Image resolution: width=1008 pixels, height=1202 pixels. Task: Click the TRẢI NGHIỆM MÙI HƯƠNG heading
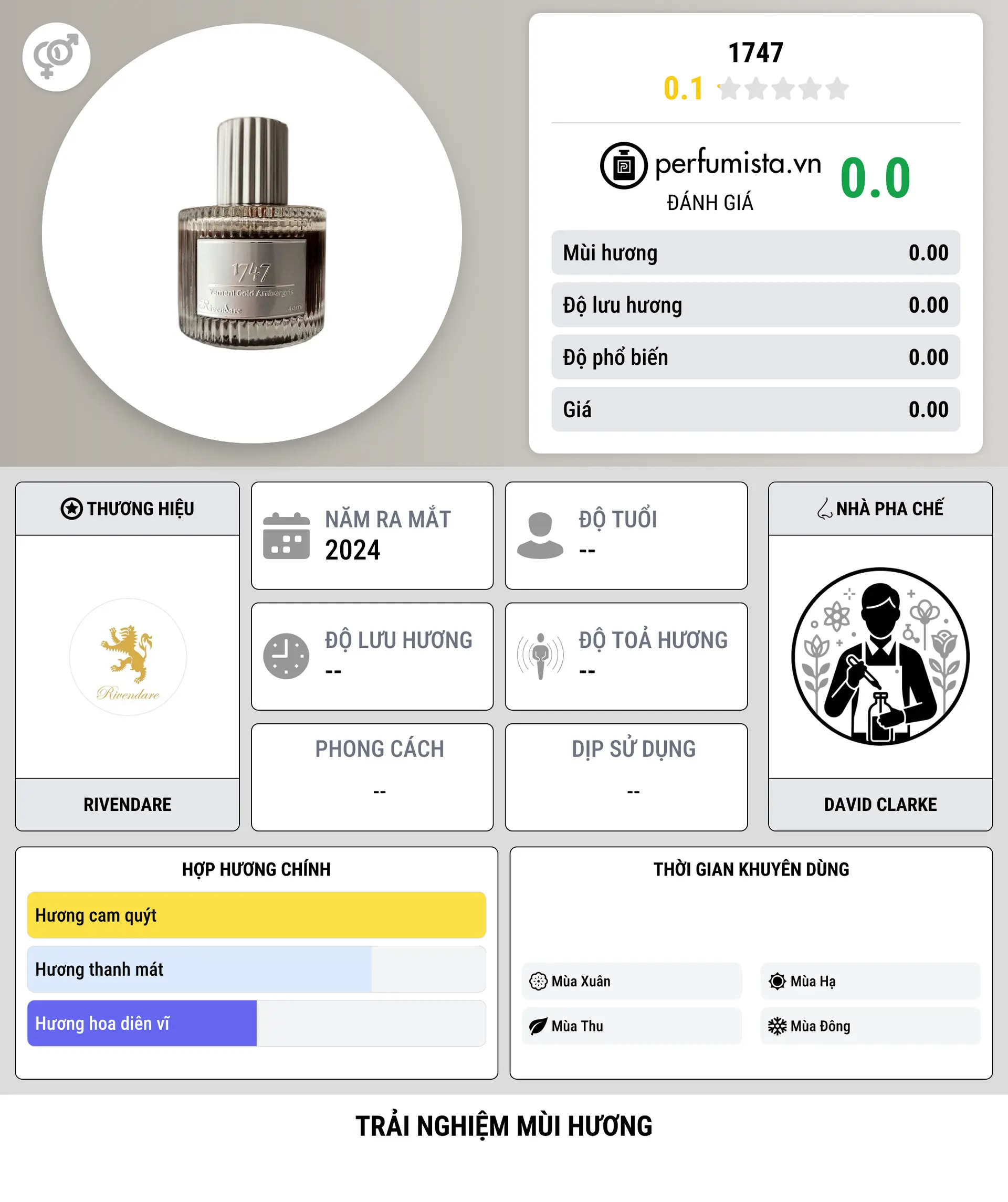[x=503, y=1126]
